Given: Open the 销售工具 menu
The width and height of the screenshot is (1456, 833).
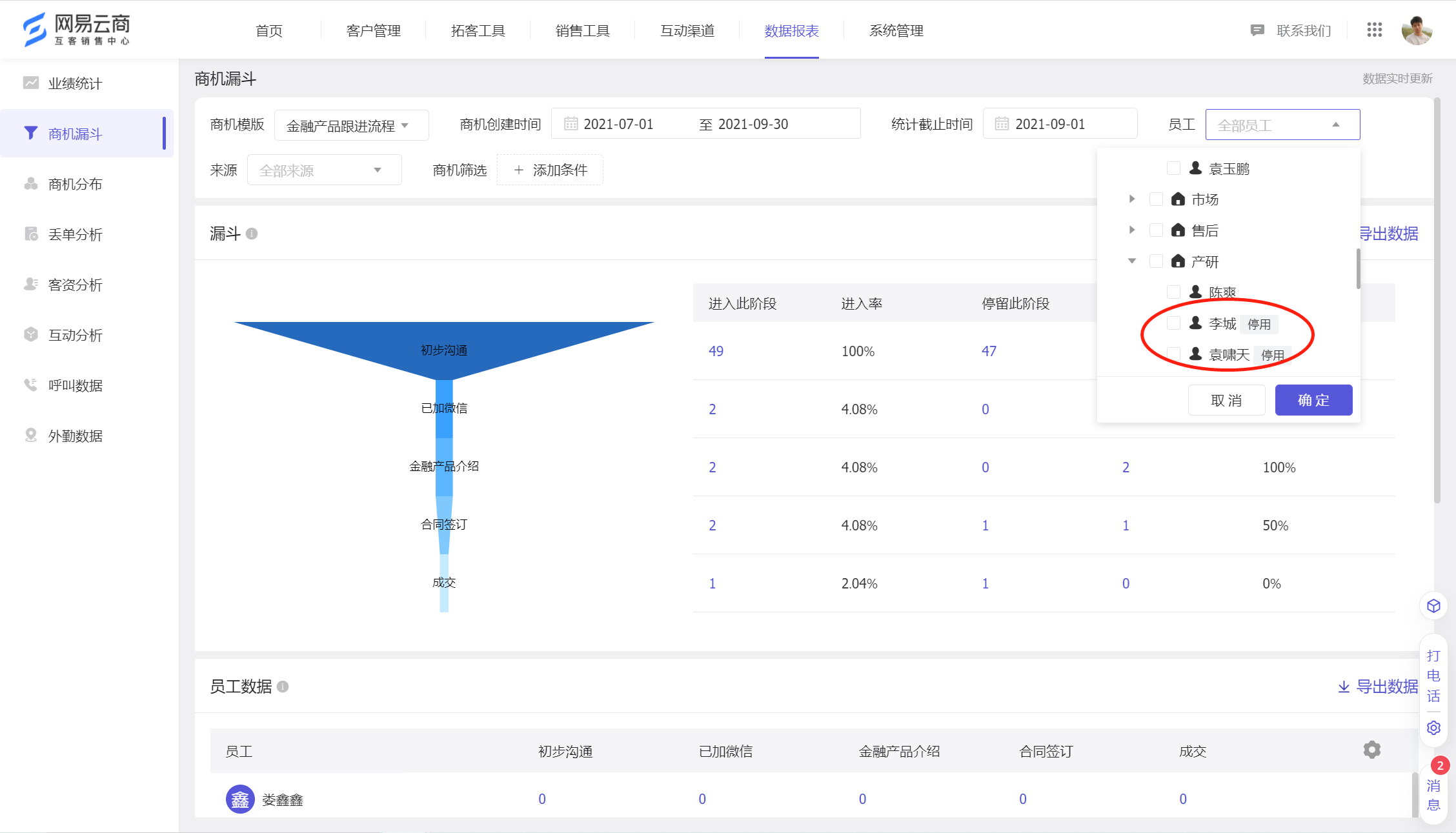Looking at the screenshot, I should click(582, 30).
